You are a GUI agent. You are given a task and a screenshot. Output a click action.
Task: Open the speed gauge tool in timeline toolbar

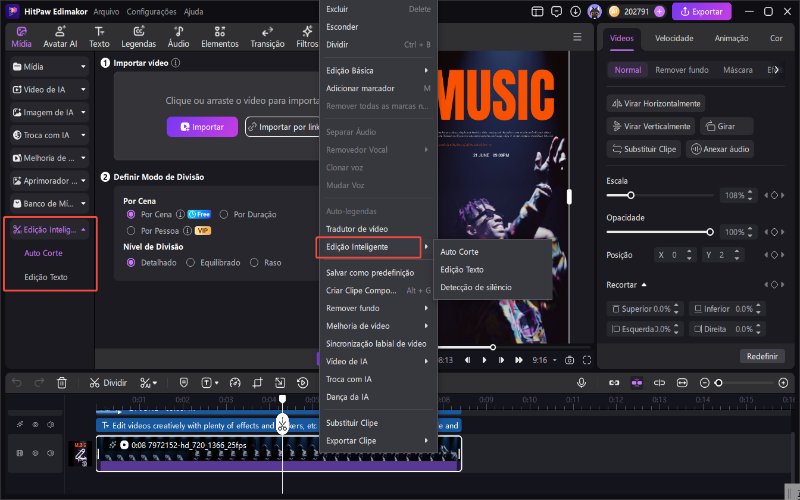235,383
